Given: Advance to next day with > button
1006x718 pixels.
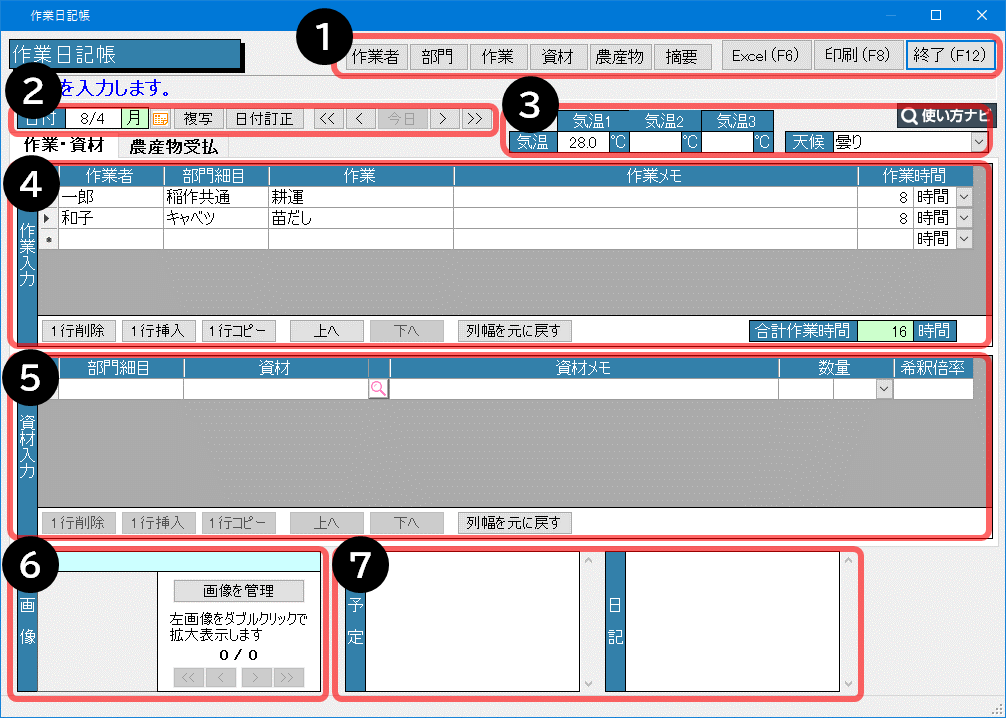Looking at the screenshot, I should click(x=442, y=119).
